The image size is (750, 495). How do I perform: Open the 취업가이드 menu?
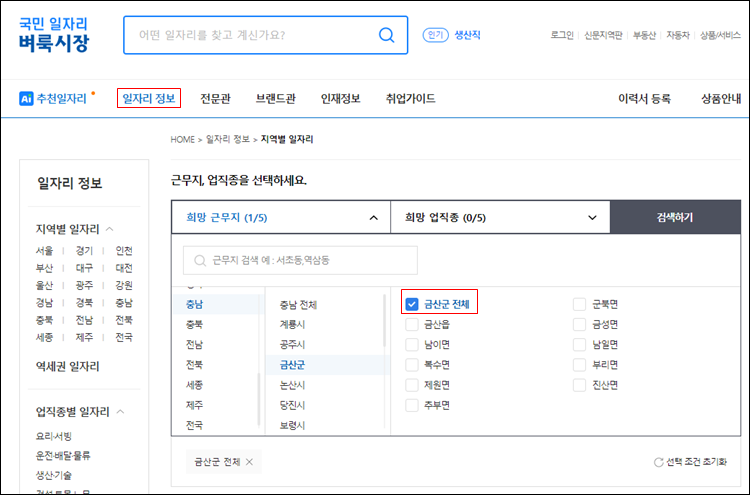(x=410, y=99)
